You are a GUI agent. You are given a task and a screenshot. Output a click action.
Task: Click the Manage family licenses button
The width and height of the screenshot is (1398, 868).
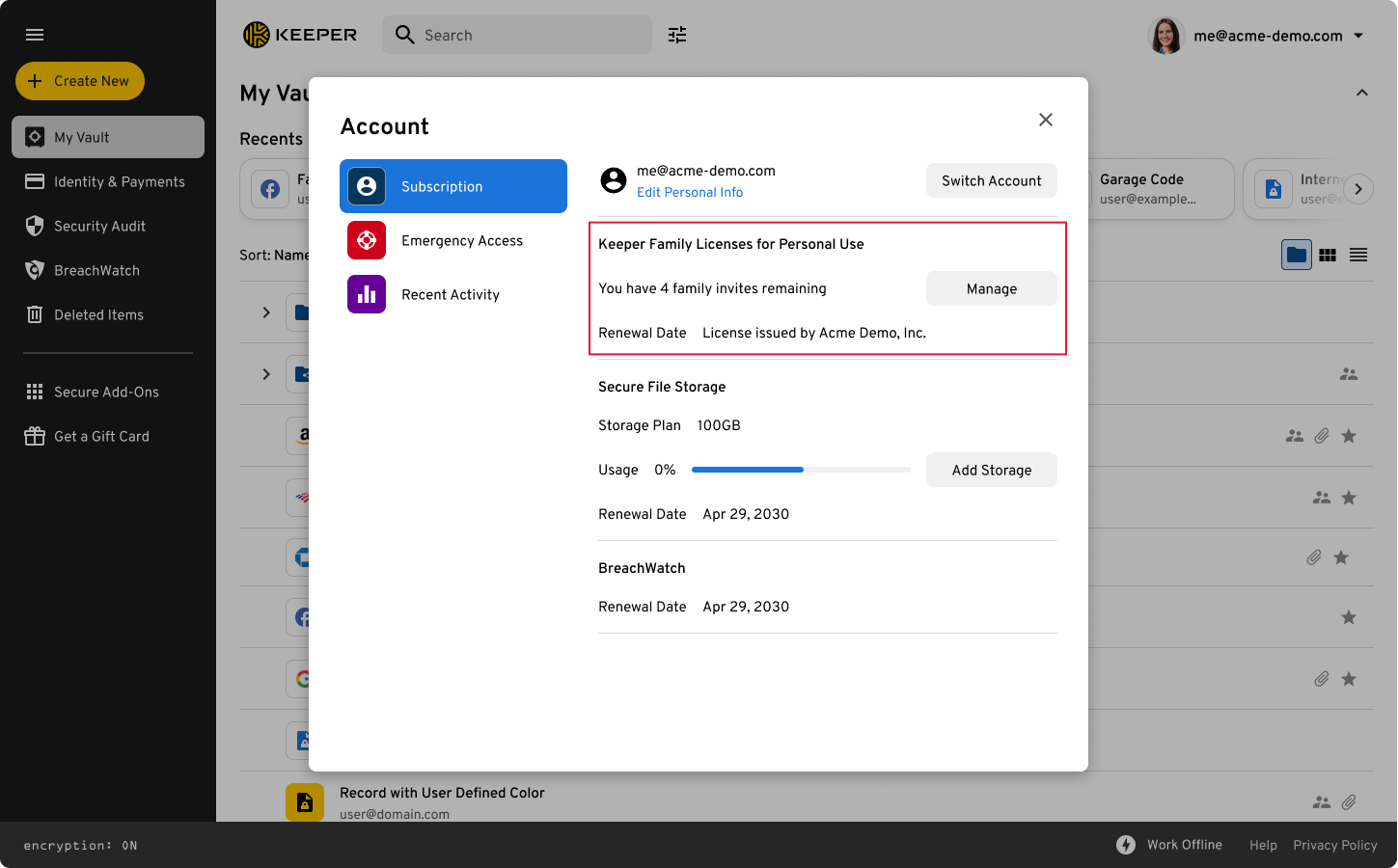point(991,288)
